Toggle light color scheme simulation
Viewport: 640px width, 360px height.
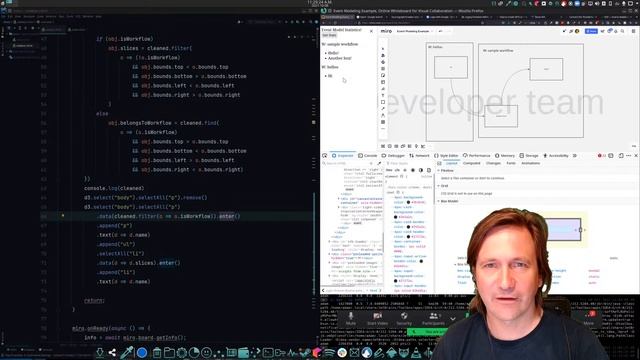click(x=413, y=170)
